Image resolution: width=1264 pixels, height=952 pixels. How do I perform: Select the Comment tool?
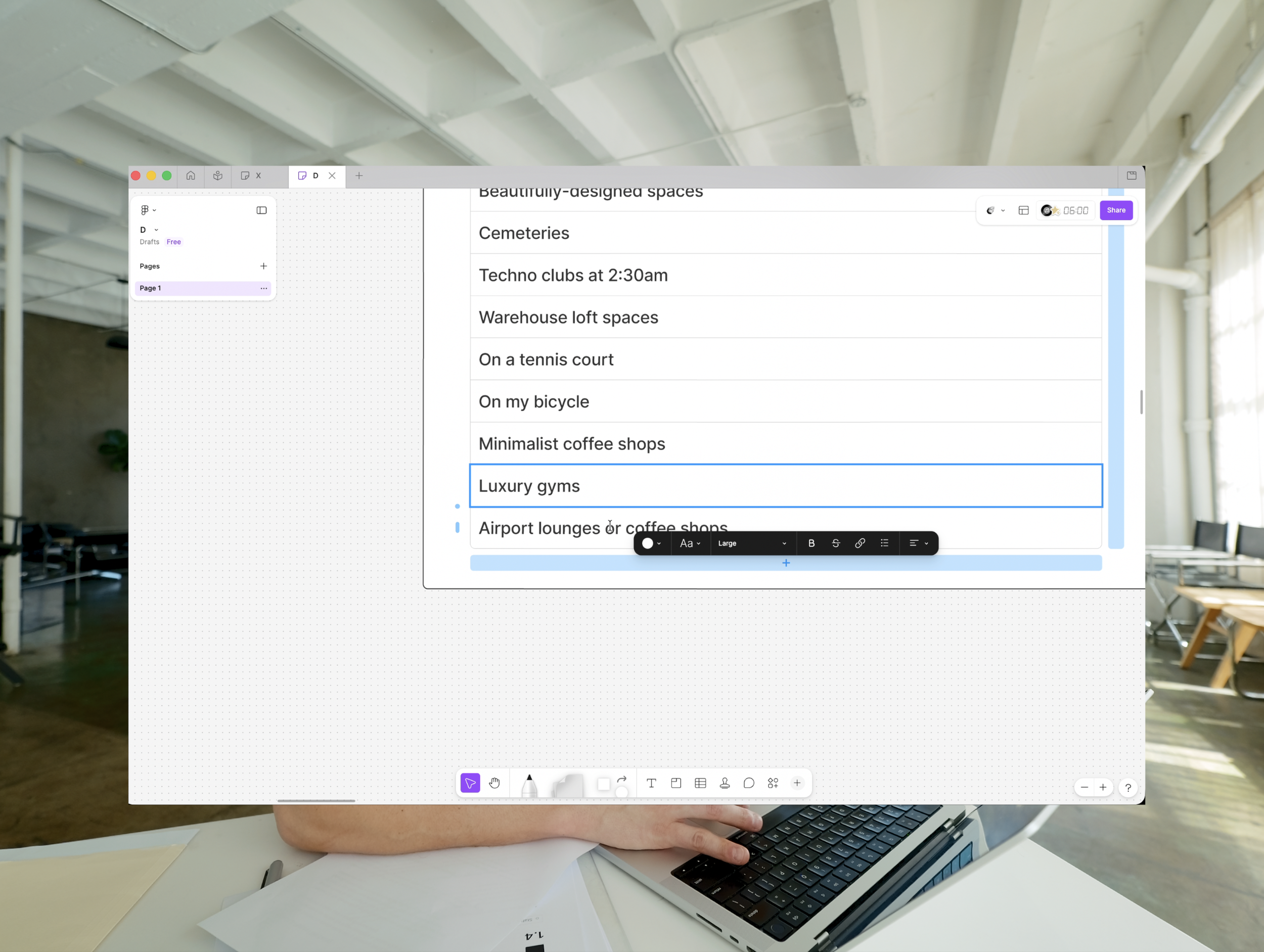tap(749, 783)
